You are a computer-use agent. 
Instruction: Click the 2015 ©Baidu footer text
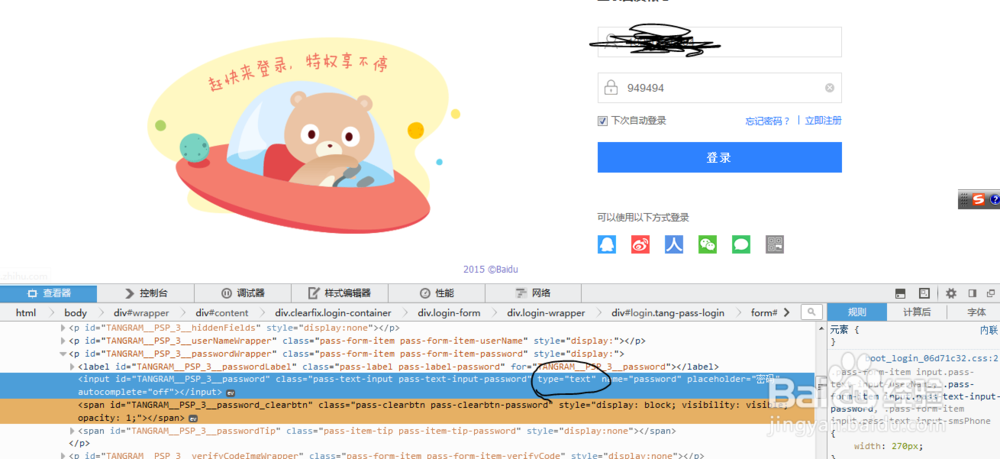[x=490, y=270]
